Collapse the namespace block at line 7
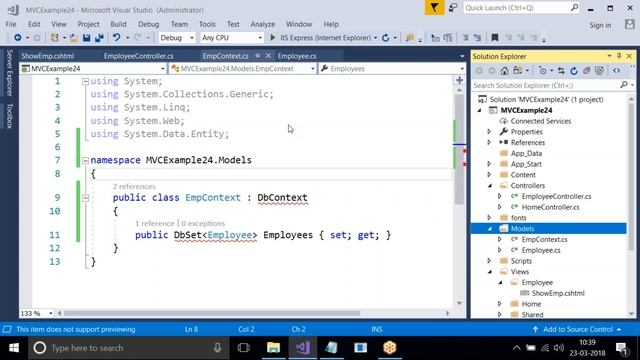Viewport: 640px width, 360px height. [x=85, y=161]
